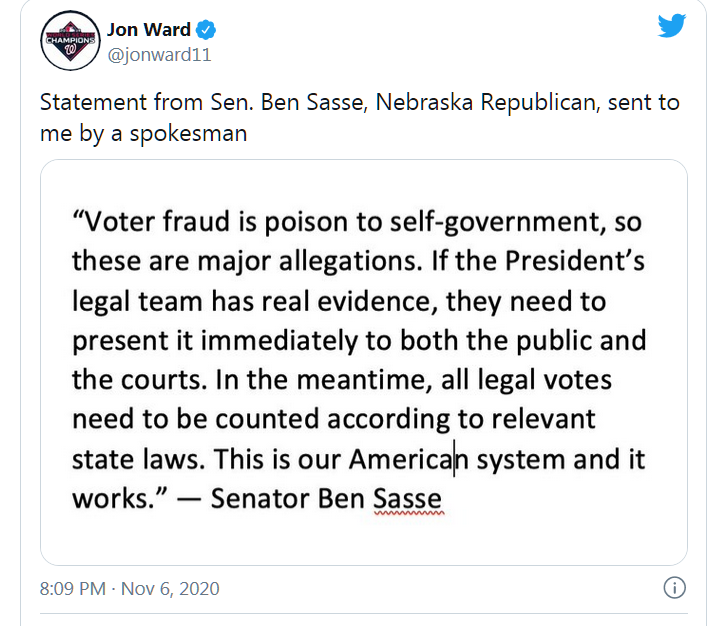Screen dimensions: 715x626
Task: Click the word American in the statement
Action: [402, 459]
